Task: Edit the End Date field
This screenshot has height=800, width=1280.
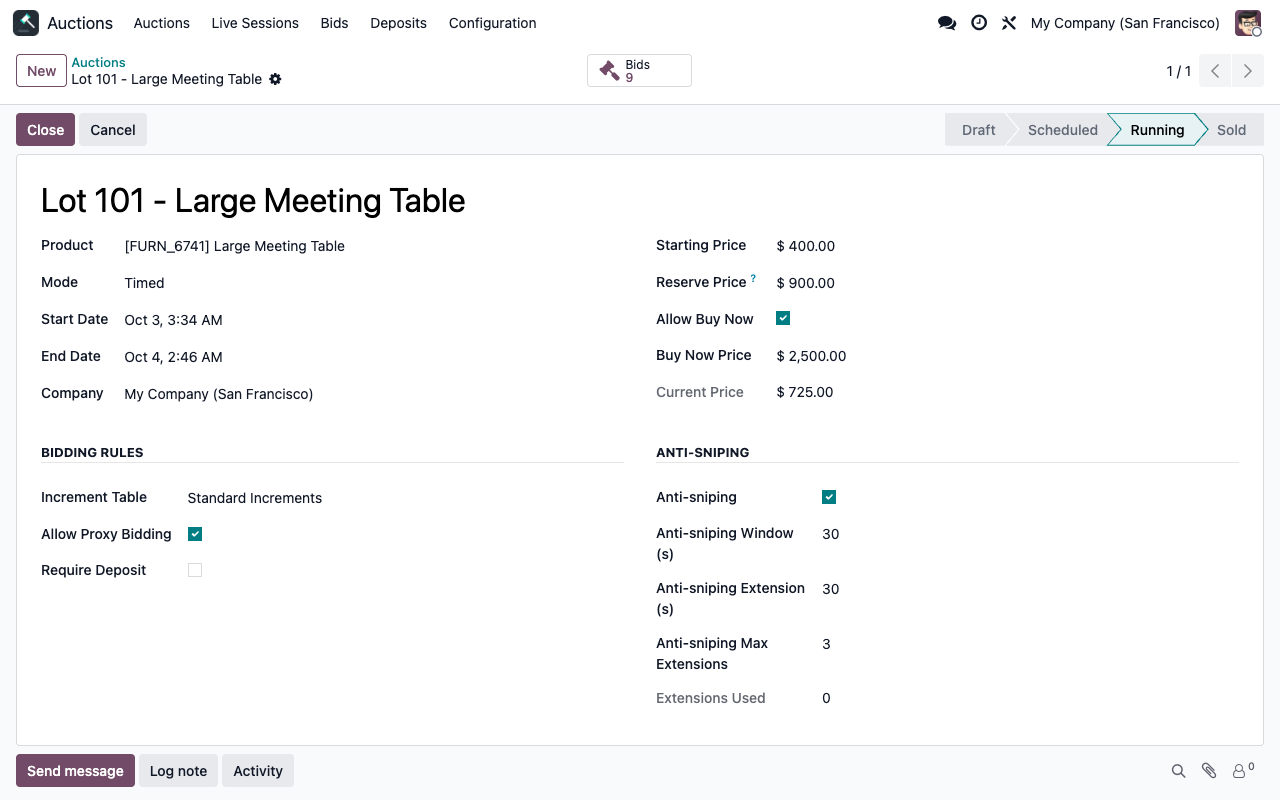Action: [x=373, y=357]
